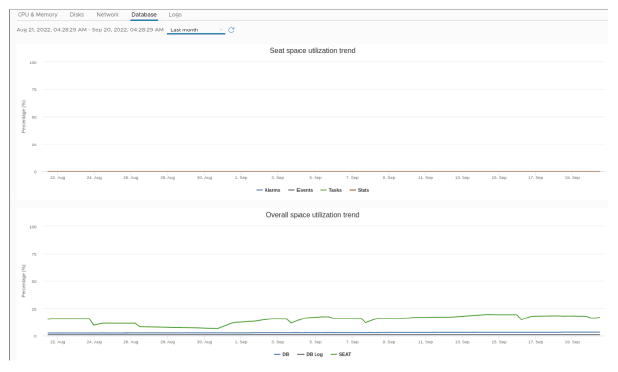Toggle the SEAT series in the Overall legend

[x=341, y=355]
